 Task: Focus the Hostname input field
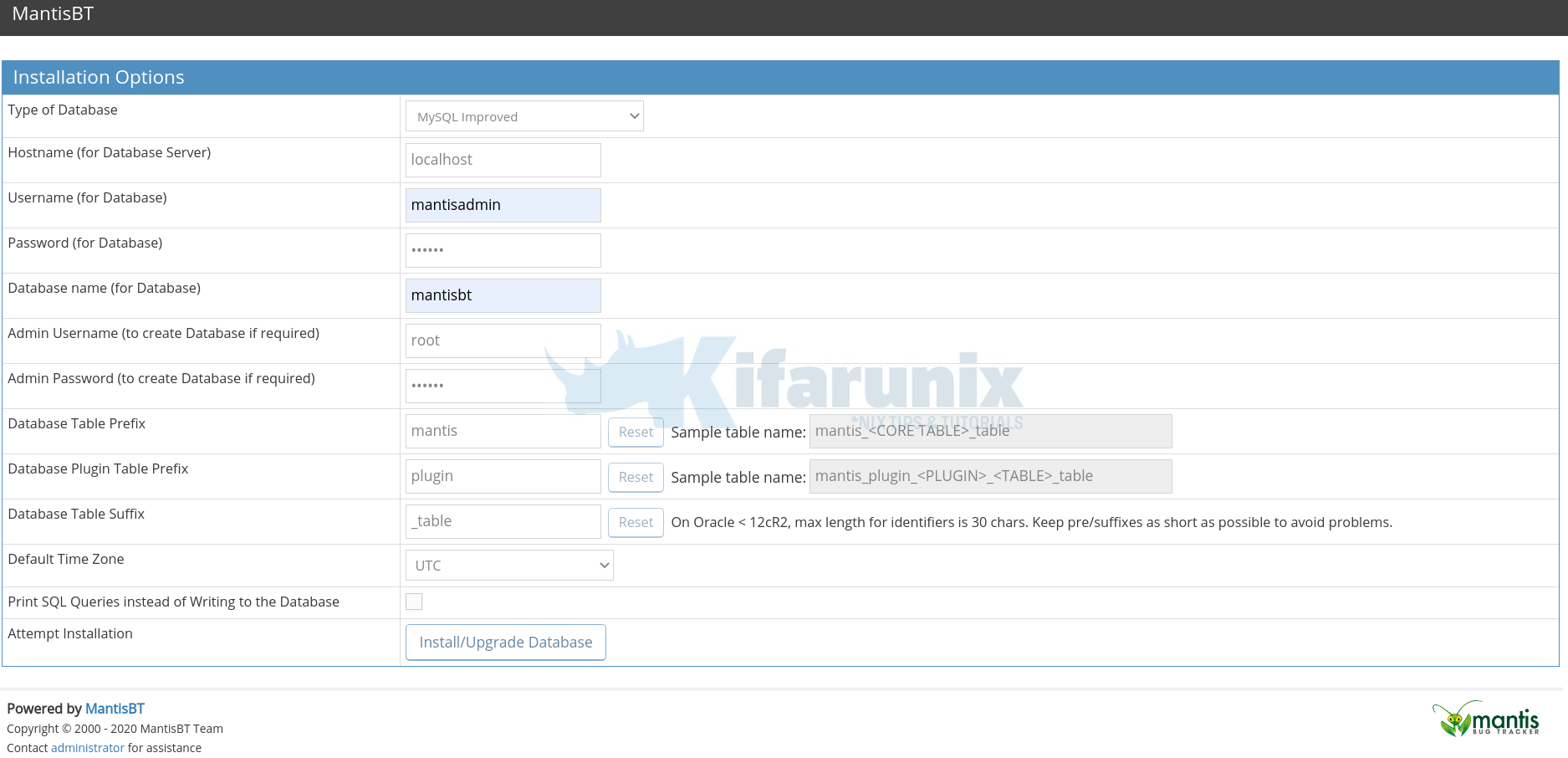pos(503,160)
